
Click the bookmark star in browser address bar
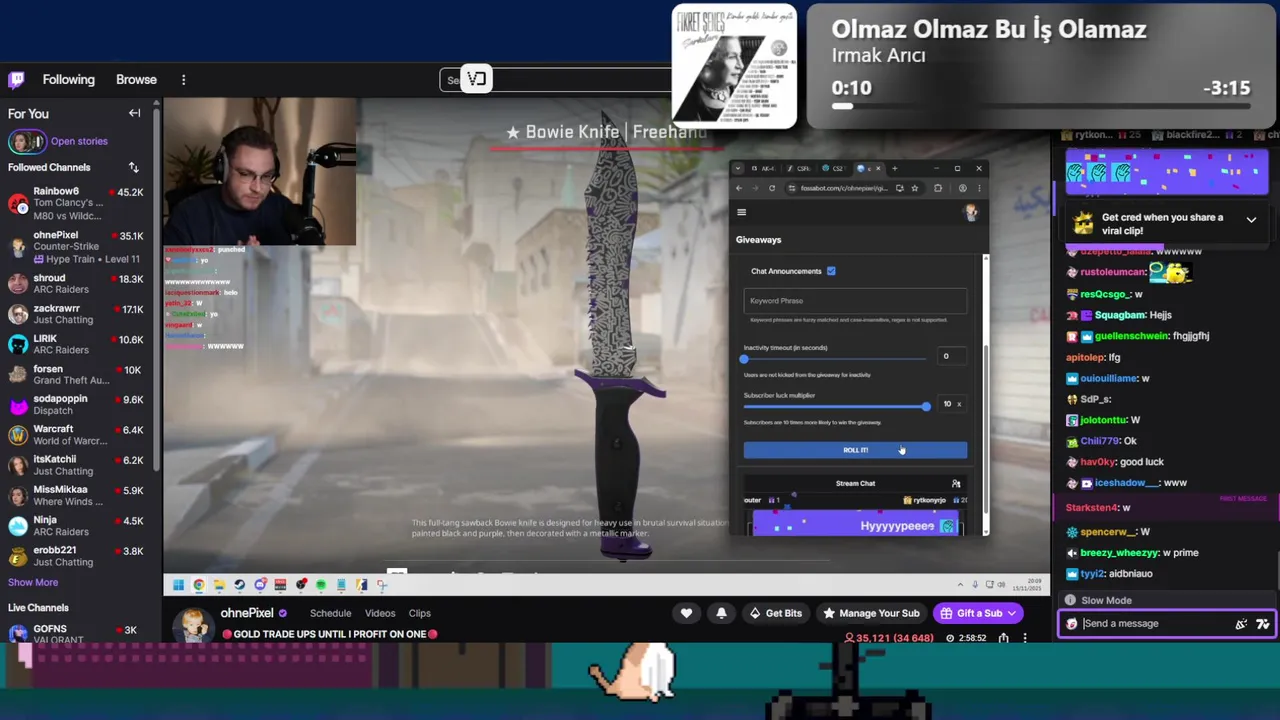click(x=914, y=188)
